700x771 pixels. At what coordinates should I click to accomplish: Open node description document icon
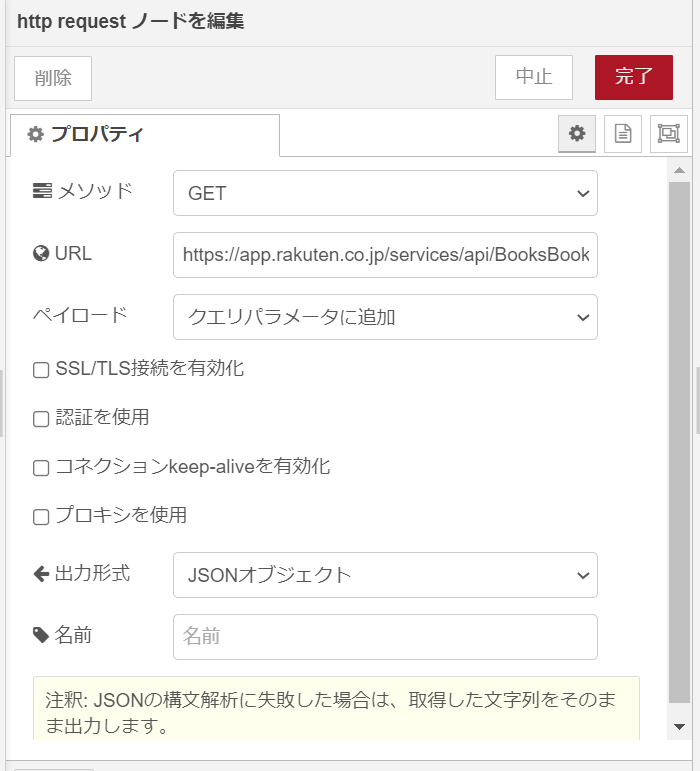pyautogui.click(x=623, y=134)
